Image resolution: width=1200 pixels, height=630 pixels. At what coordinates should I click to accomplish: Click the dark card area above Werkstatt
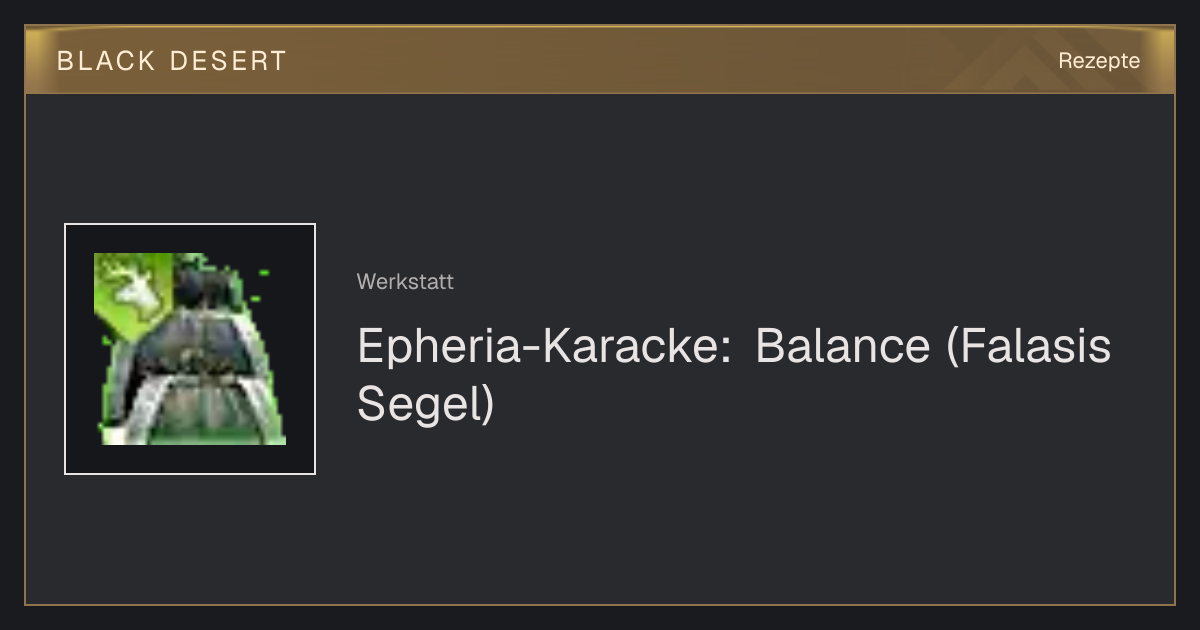point(700,180)
